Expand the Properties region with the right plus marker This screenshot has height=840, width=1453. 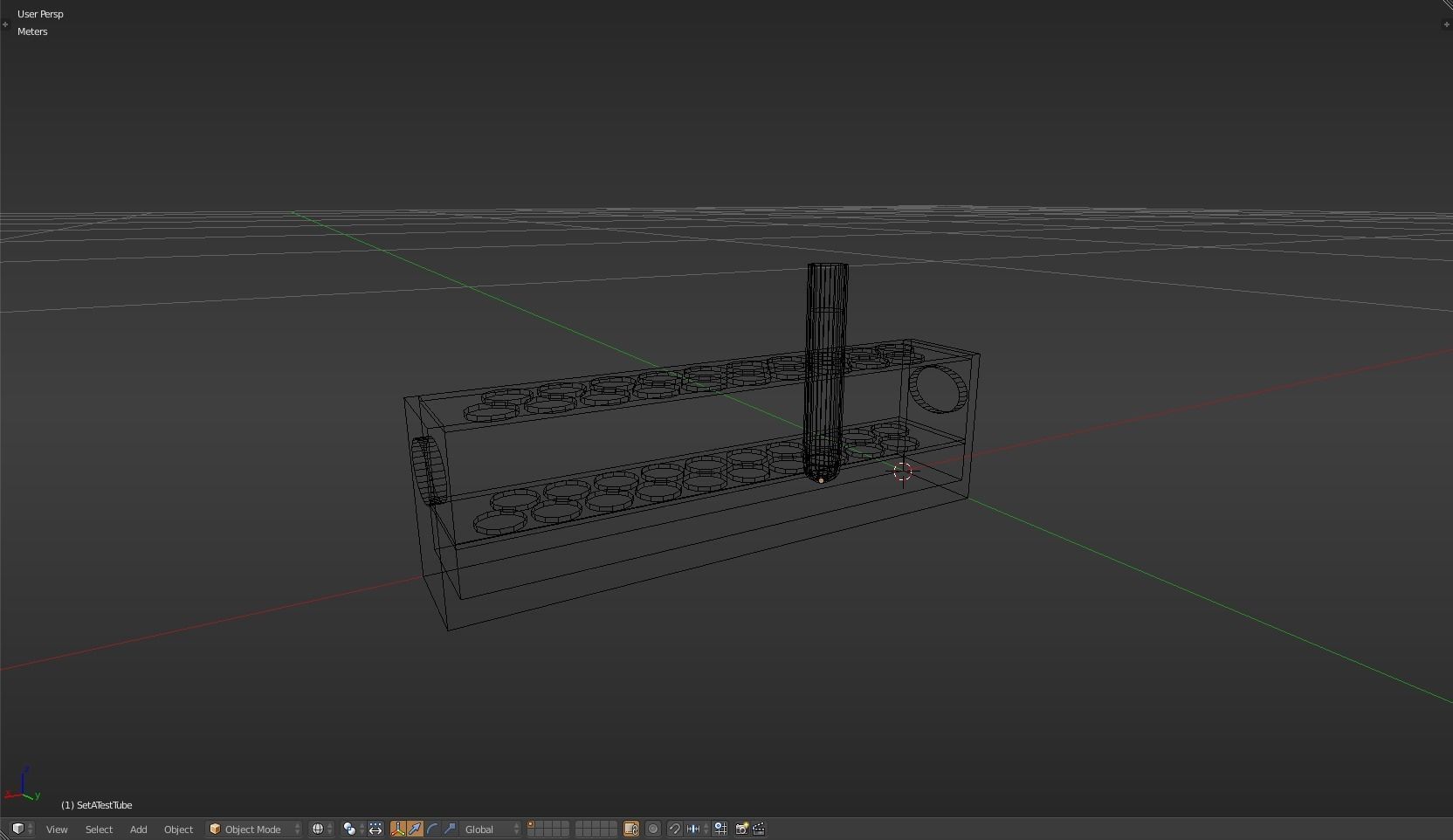1446,24
